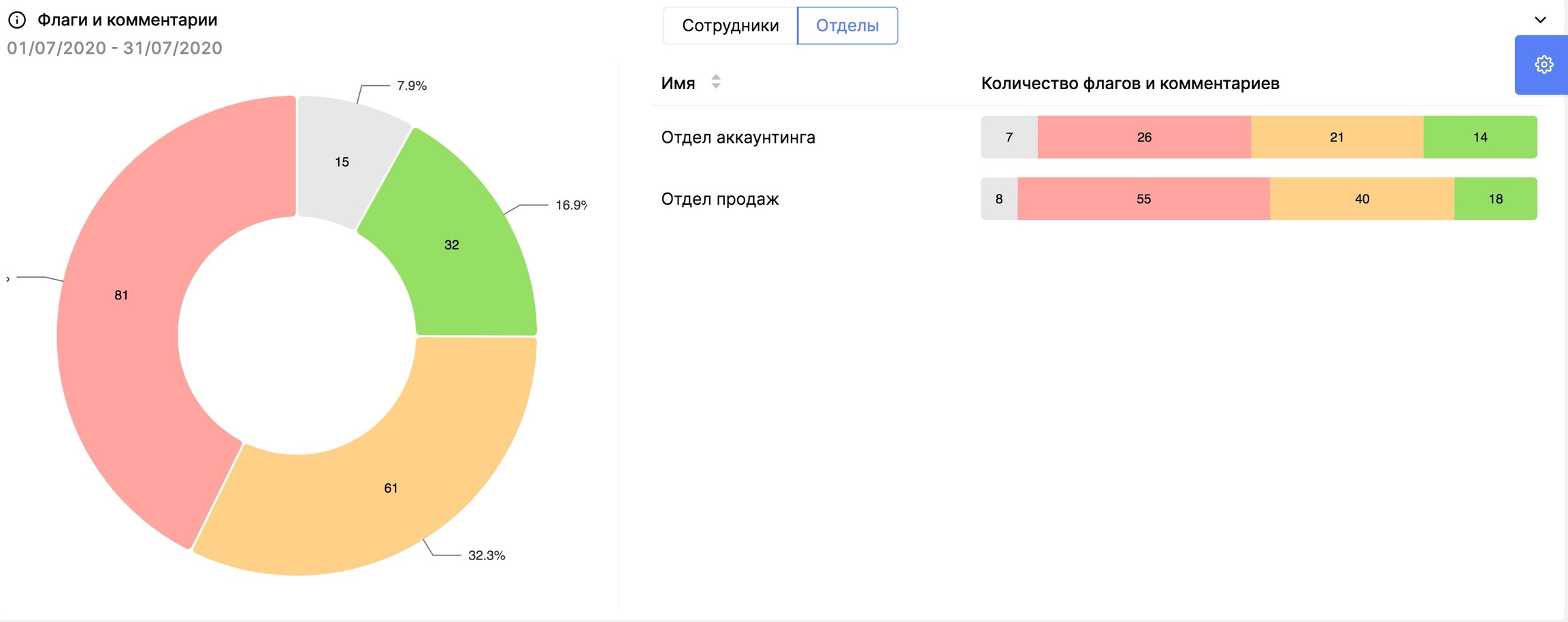Click red bar 55 in Отдел продаж
1568x622 pixels.
tap(1143, 199)
